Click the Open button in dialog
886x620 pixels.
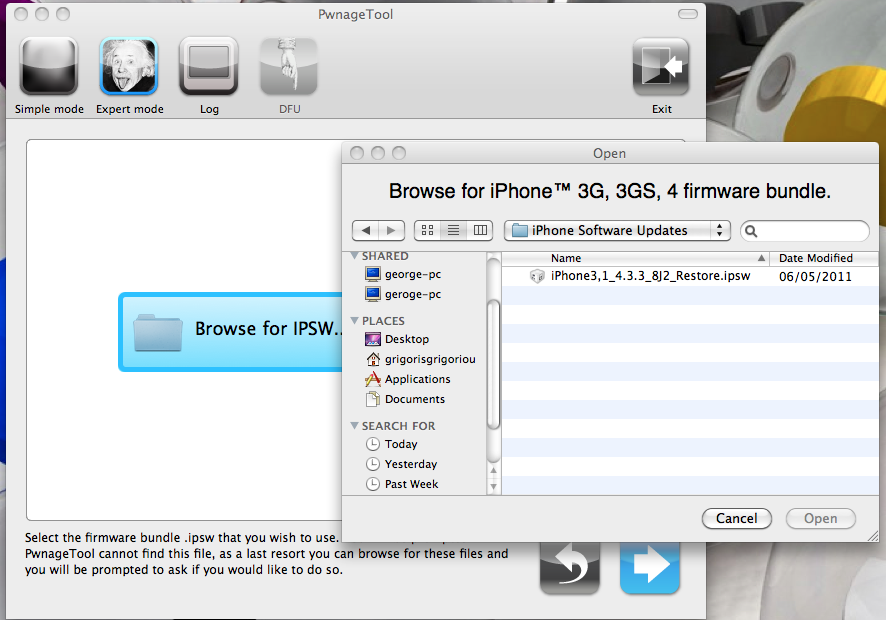tap(820, 518)
